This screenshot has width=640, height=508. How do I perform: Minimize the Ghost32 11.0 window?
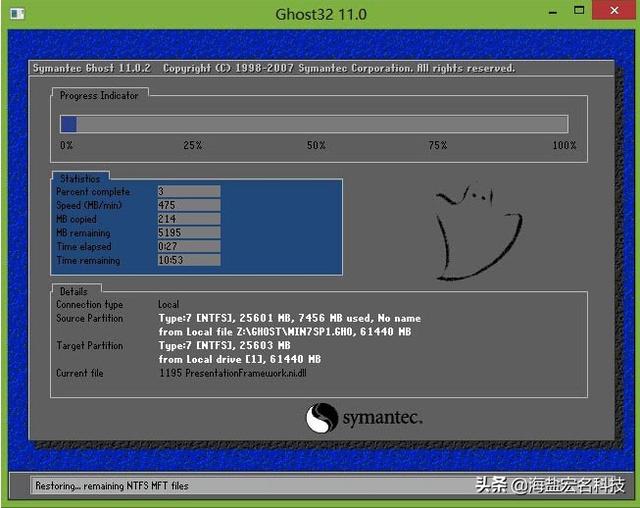click(x=553, y=12)
